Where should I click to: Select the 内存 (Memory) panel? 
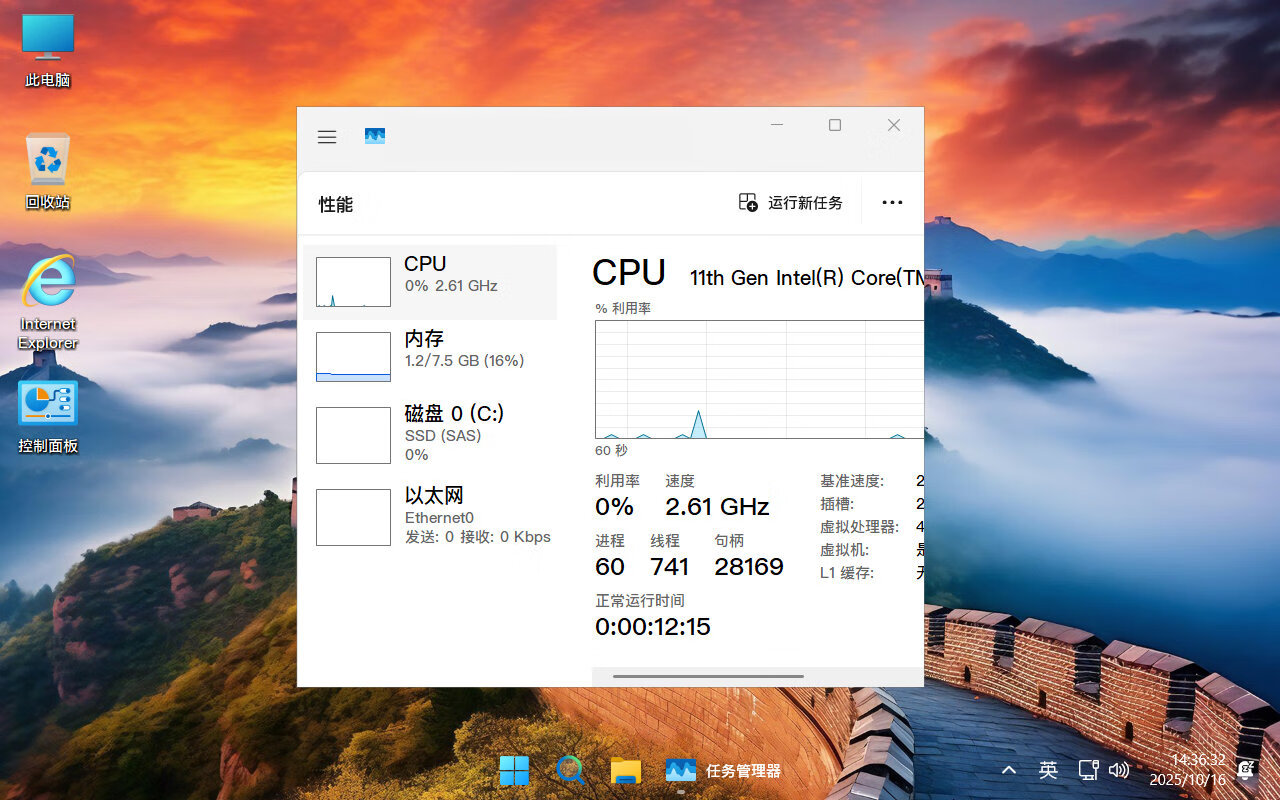pyautogui.click(x=430, y=356)
